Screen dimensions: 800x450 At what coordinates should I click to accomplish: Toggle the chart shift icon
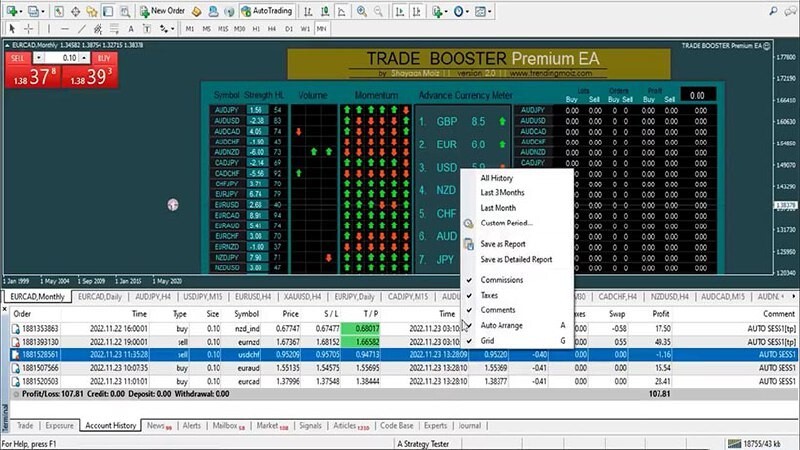click(x=416, y=11)
